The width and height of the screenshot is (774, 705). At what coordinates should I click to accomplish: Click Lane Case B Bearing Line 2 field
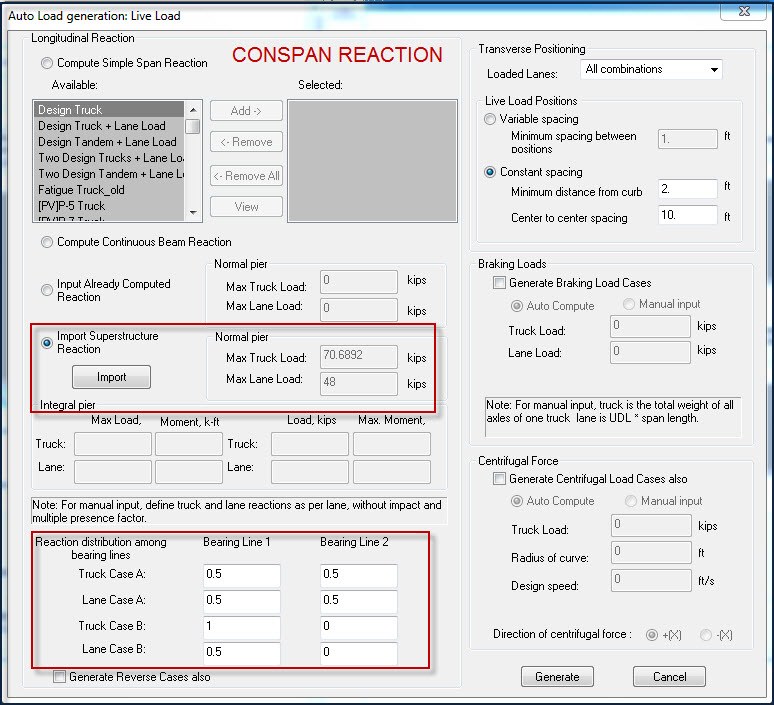[359, 653]
